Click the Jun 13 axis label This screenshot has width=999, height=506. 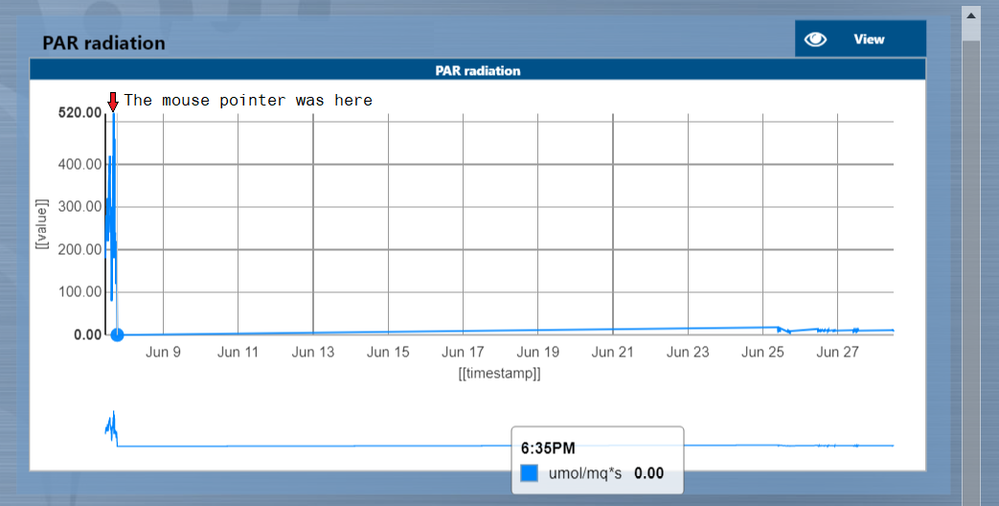[x=313, y=352]
